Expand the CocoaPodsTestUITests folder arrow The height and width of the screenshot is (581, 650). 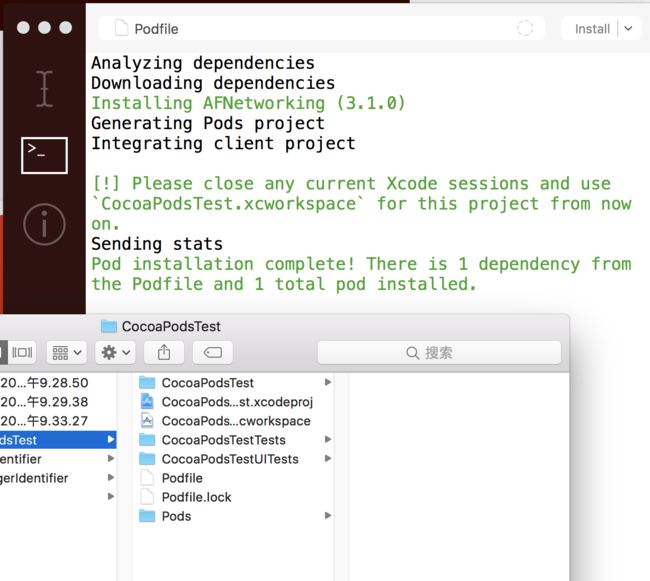[x=327, y=458]
